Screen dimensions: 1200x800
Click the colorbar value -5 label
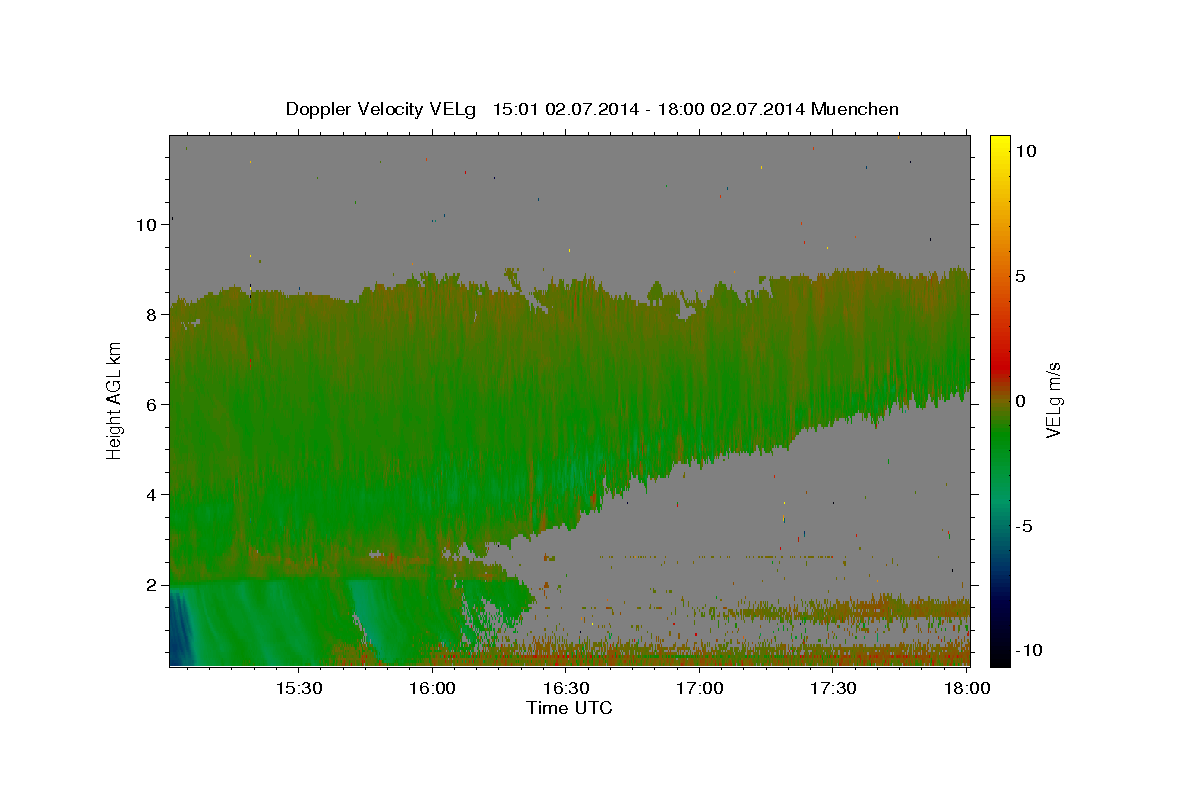pos(1025,526)
